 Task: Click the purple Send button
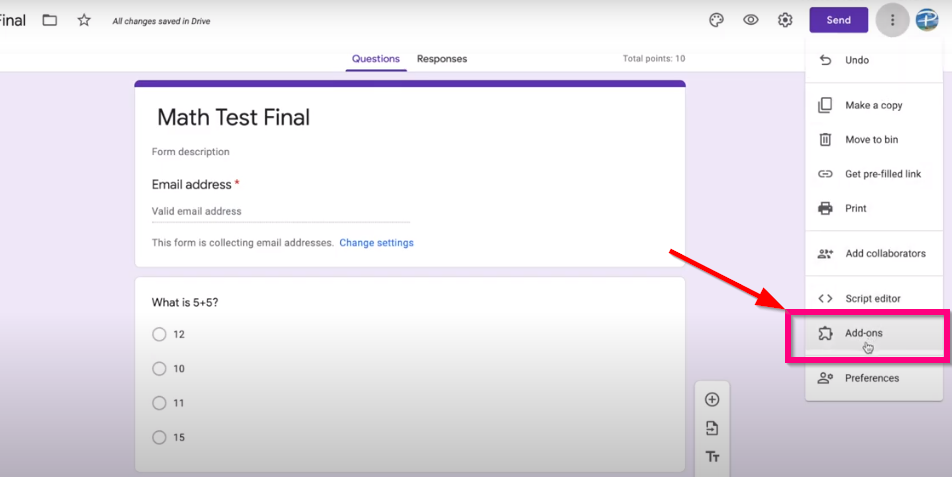click(x=838, y=20)
